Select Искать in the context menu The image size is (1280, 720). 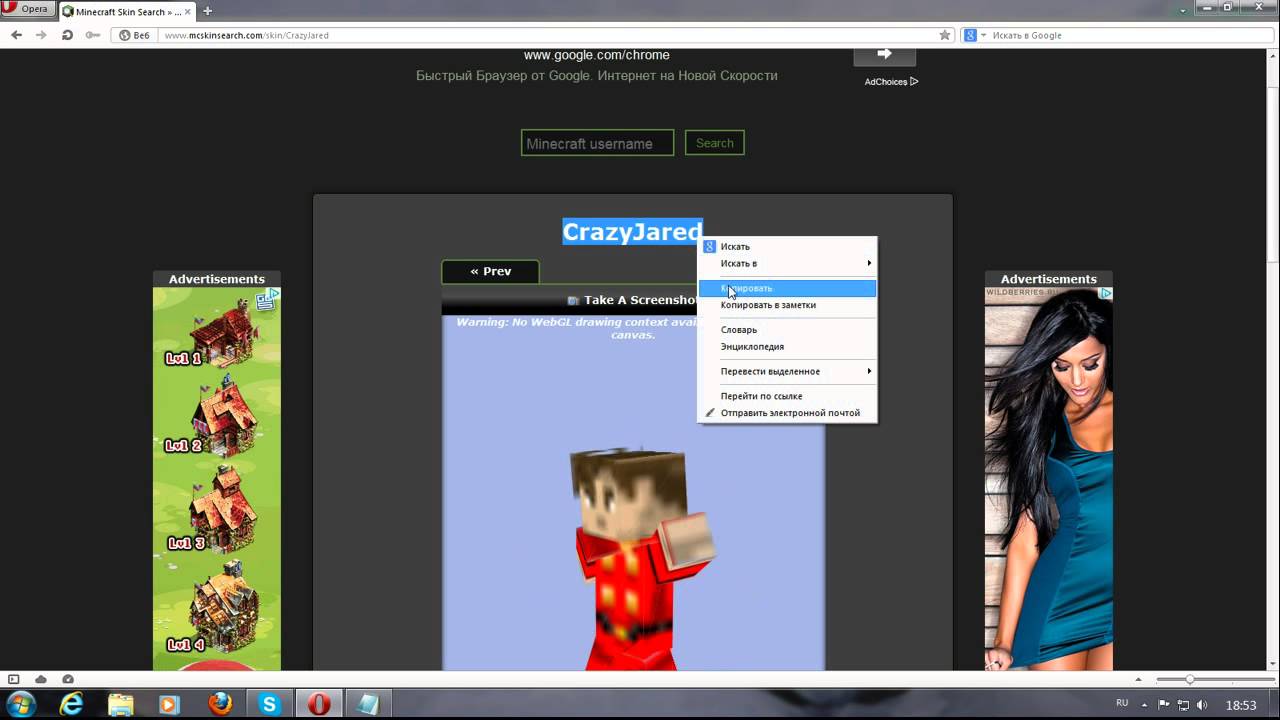(x=787, y=246)
